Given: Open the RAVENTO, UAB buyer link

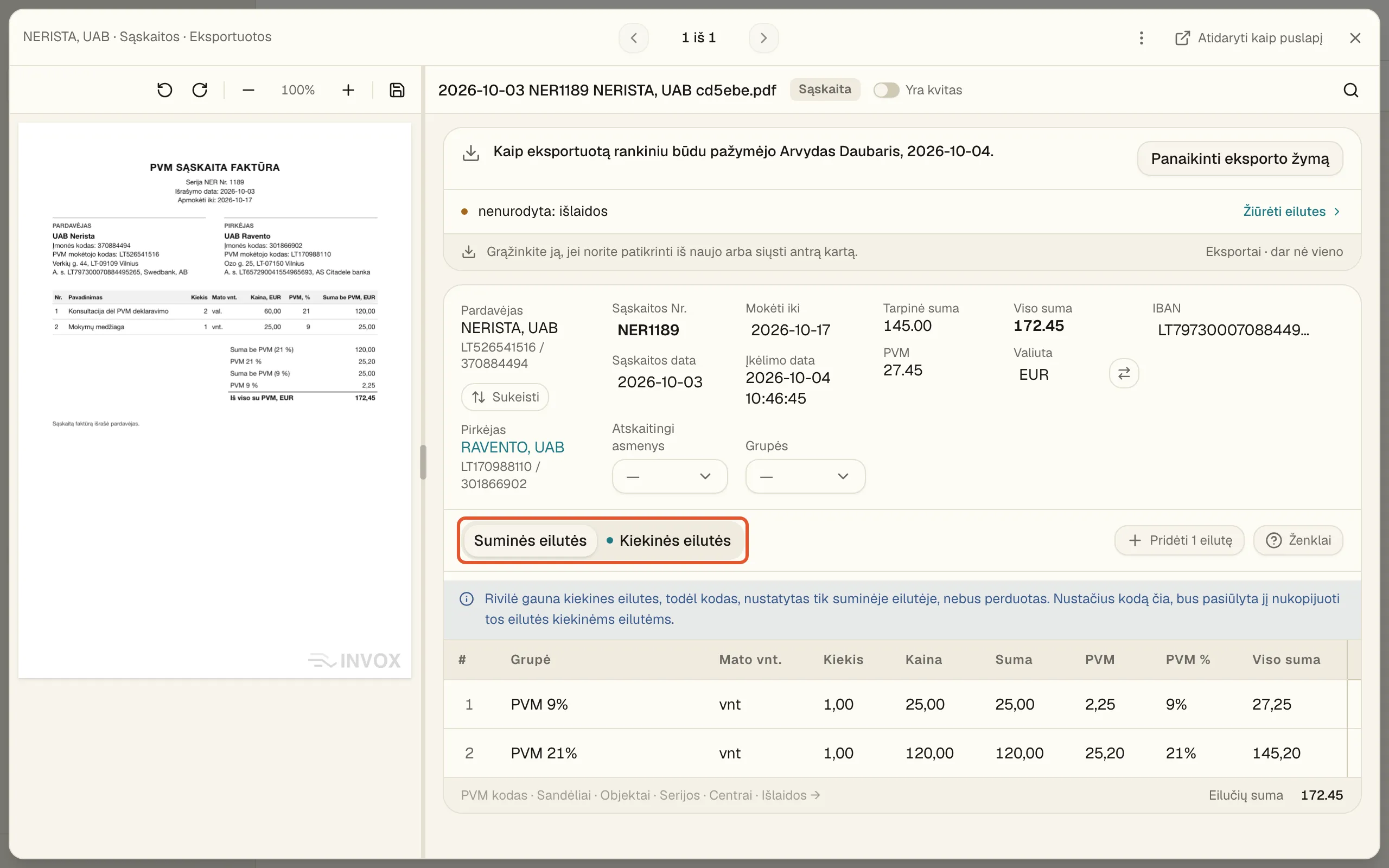Looking at the screenshot, I should [513, 447].
